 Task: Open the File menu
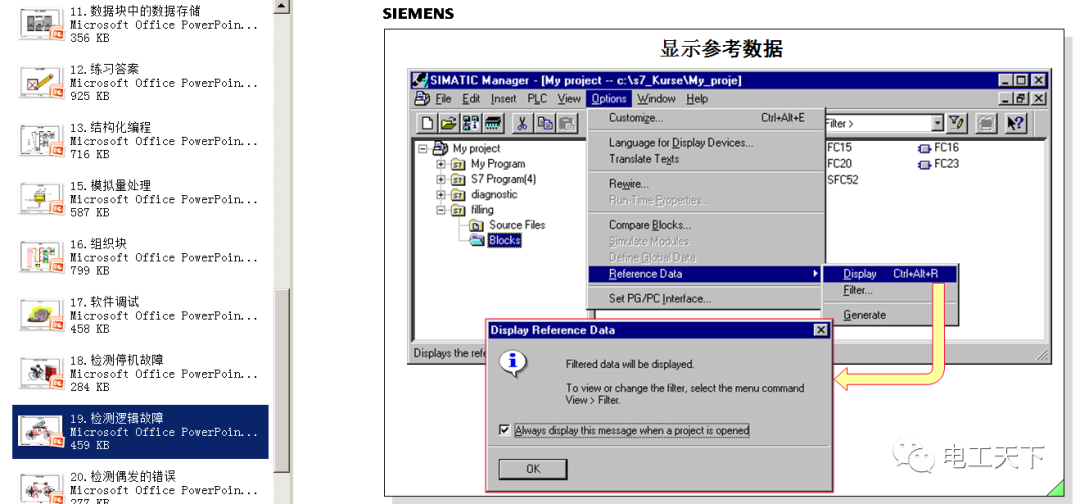pos(443,99)
